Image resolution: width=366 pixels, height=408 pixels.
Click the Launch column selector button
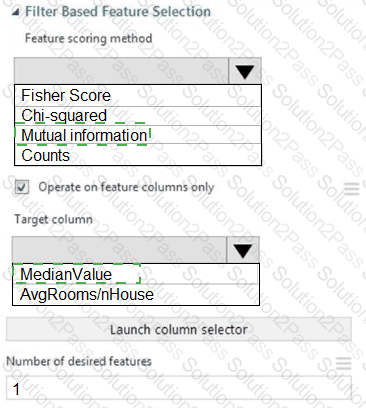[x=179, y=329]
